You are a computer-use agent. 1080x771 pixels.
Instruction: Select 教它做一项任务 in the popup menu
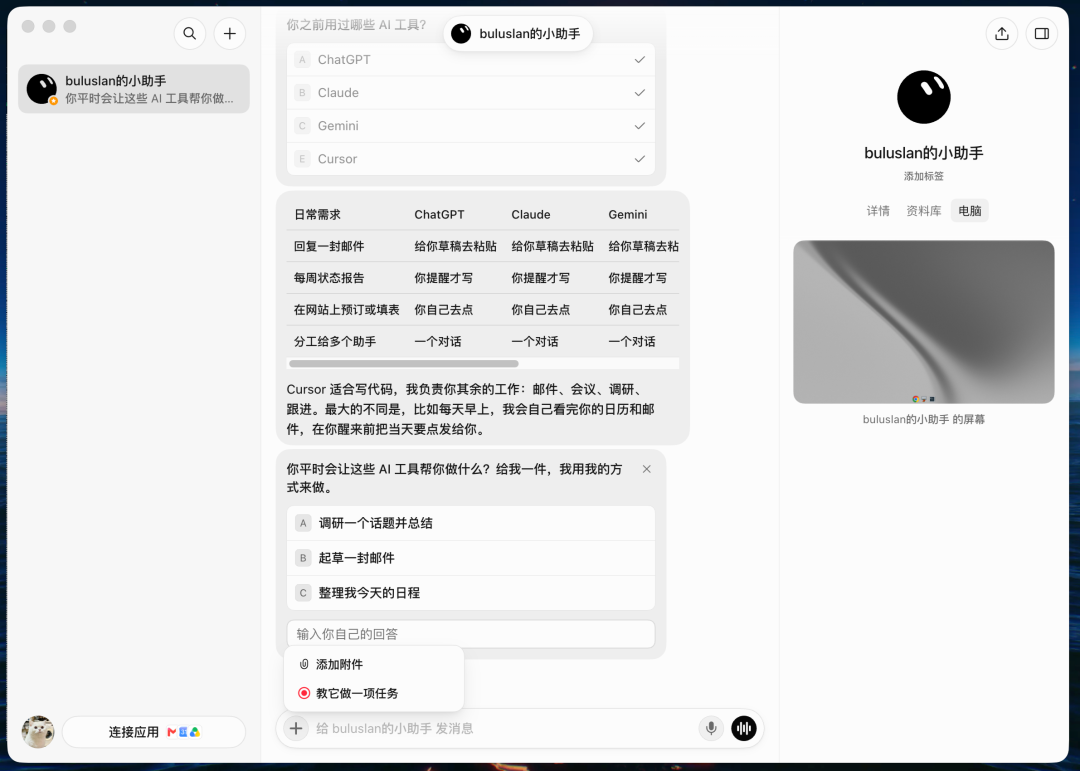(374, 693)
